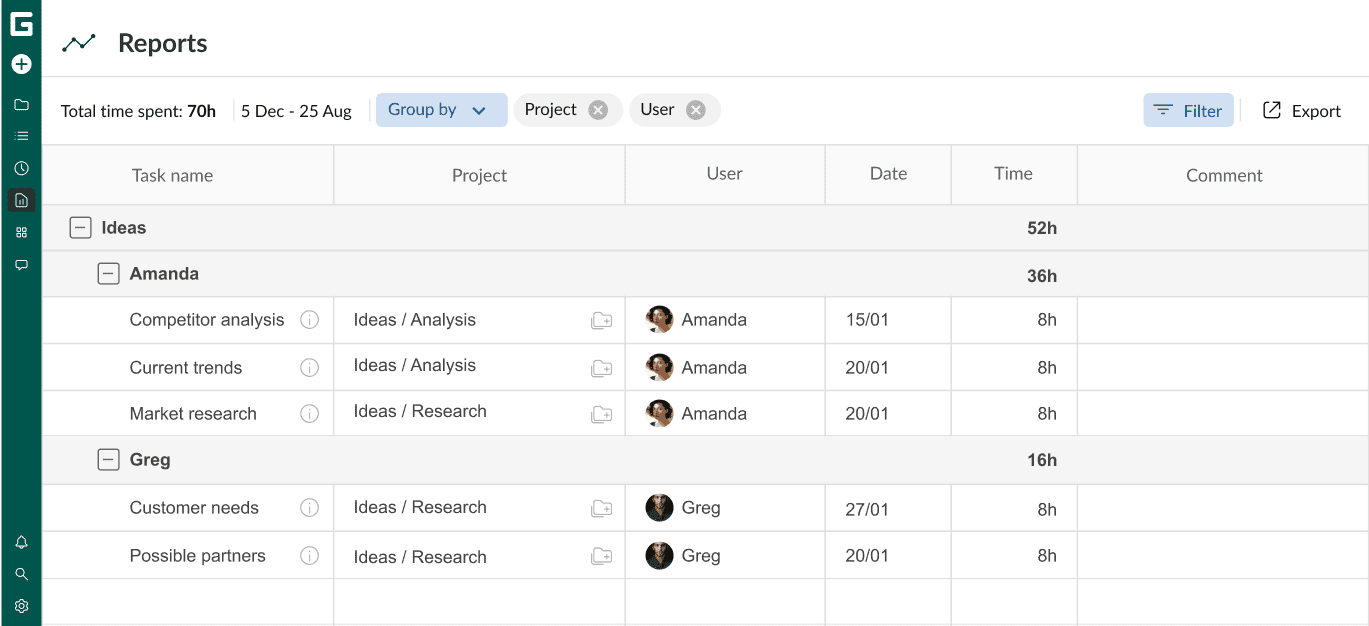Screen dimensions: 1369x626
Task: Click folder icon in Market research project cell
Action: pyautogui.click(x=601, y=413)
